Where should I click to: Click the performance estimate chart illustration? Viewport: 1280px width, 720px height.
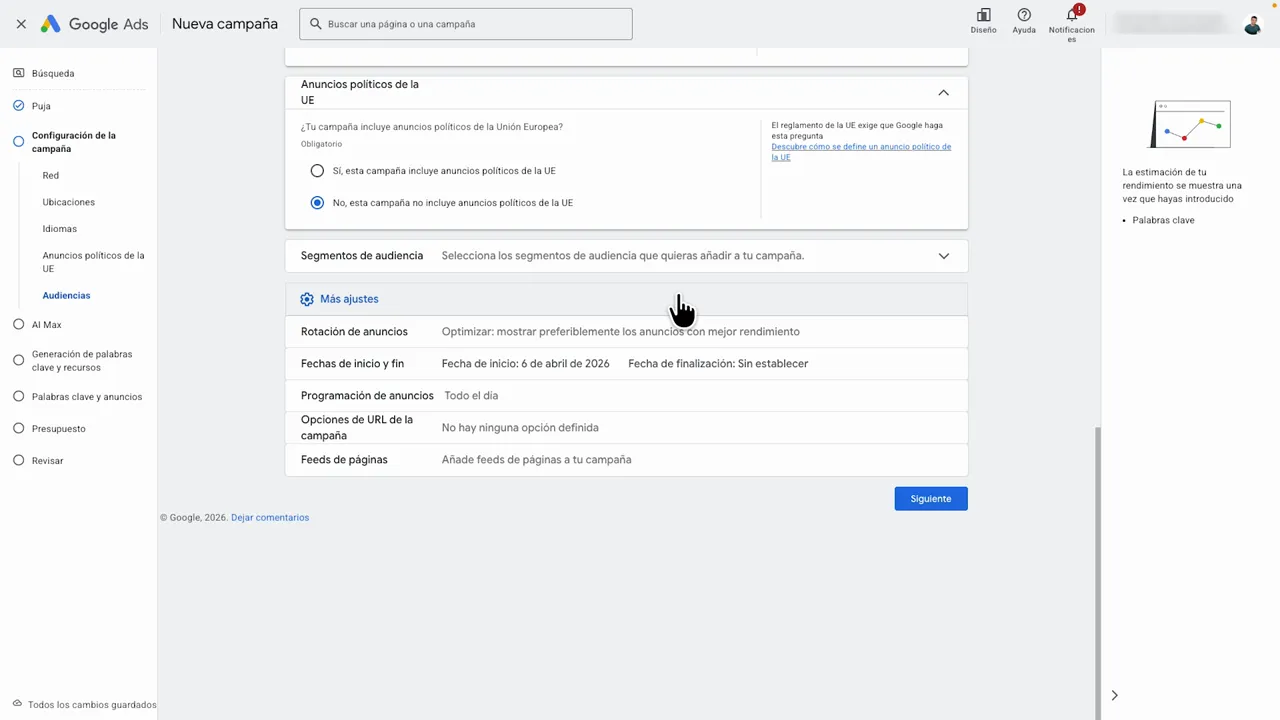1190,124
